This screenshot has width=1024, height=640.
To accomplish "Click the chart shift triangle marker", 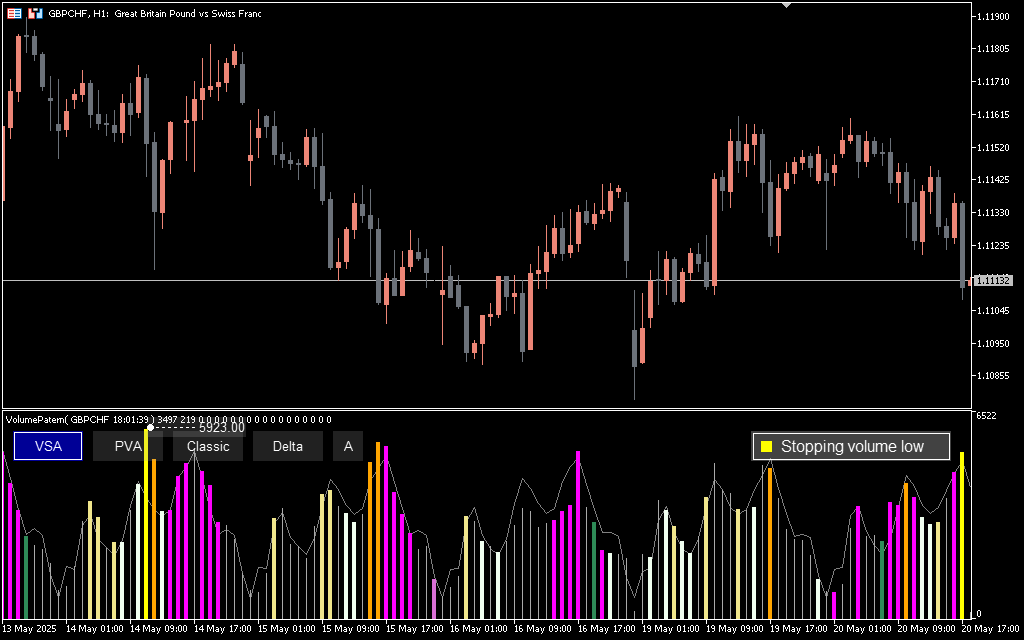I will coord(787,5).
